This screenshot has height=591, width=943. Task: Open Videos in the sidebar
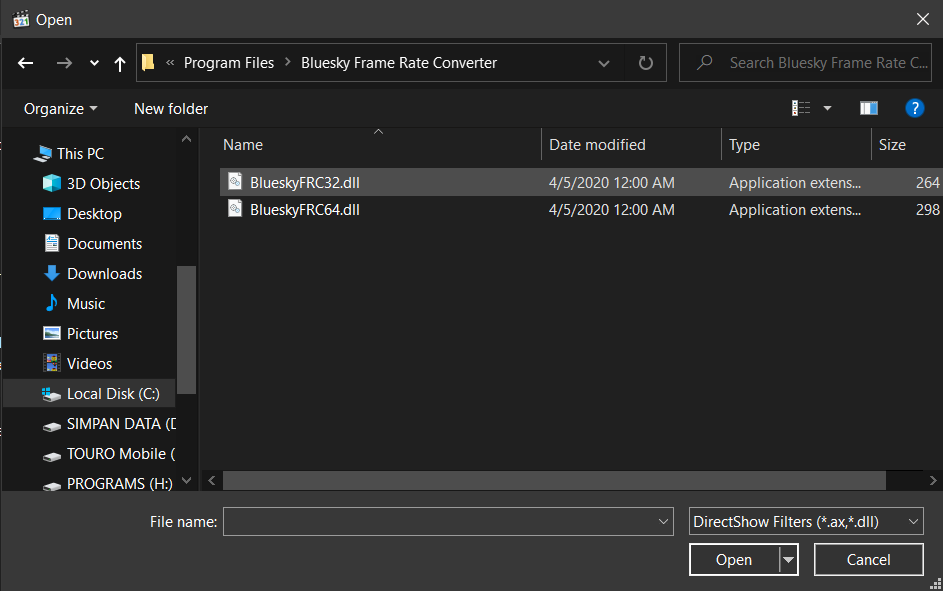pos(90,364)
